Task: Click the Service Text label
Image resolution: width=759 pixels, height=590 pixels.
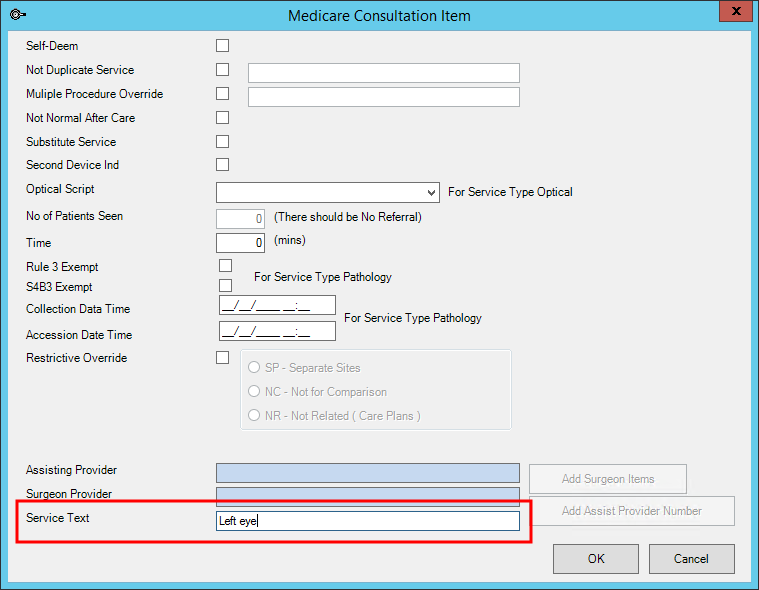Action: coord(58,517)
